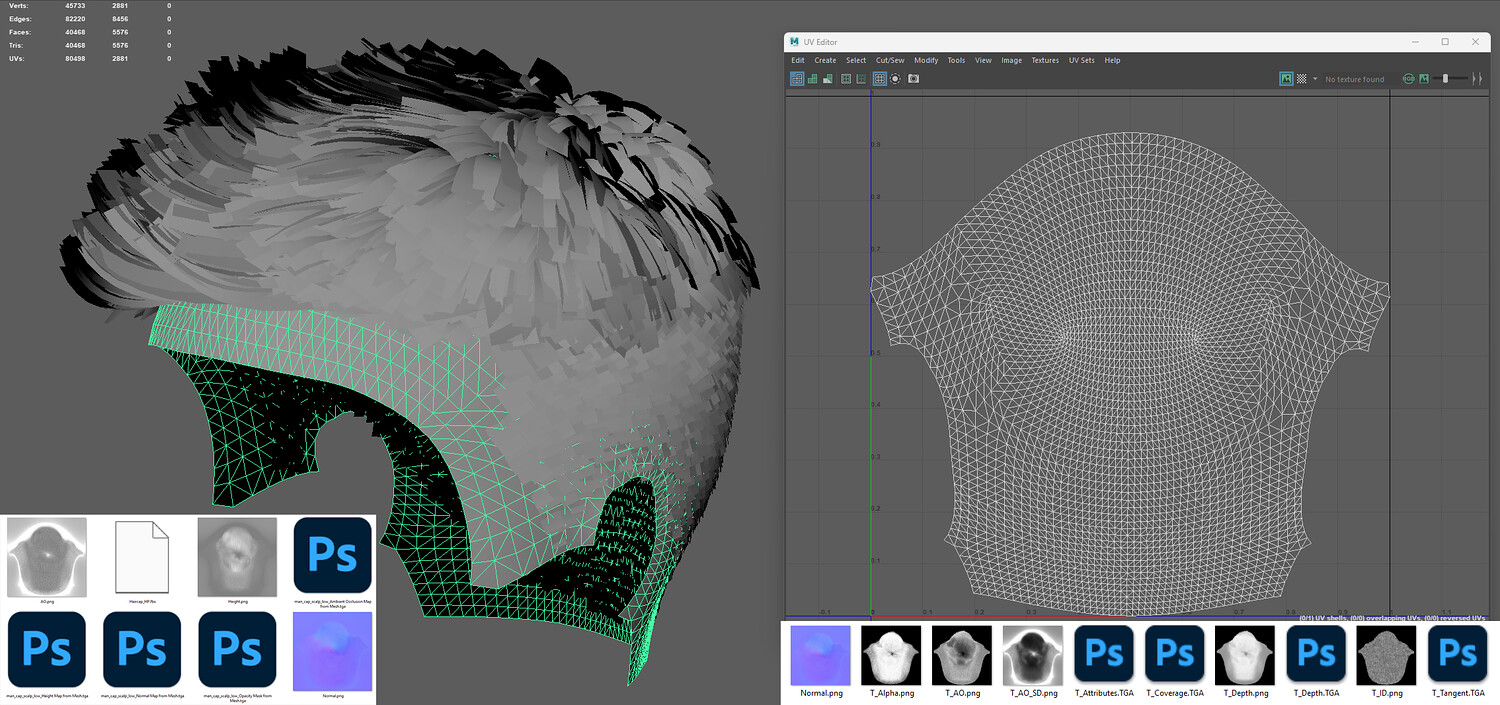The width and height of the screenshot is (1500, 705).
Task: Click the Maya logo in UV Editor title bar
Action: coord(794,42)
